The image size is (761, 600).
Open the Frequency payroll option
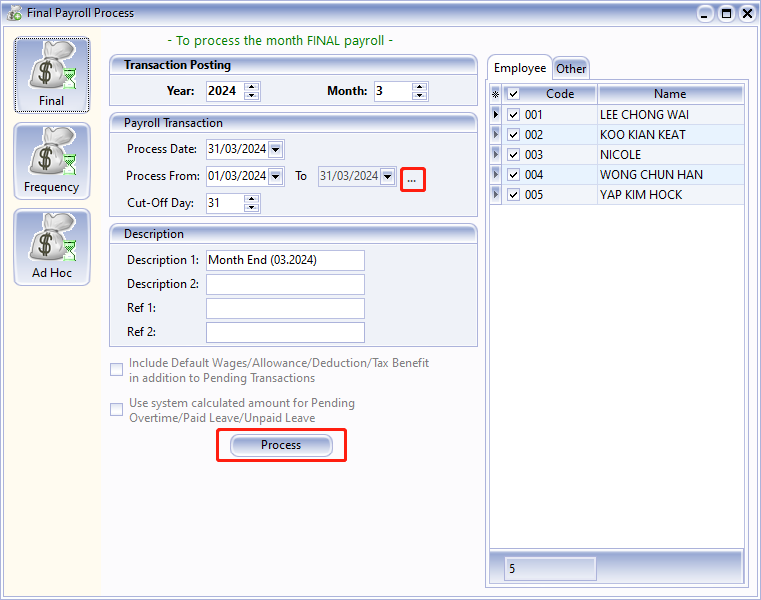click(51, 161)
